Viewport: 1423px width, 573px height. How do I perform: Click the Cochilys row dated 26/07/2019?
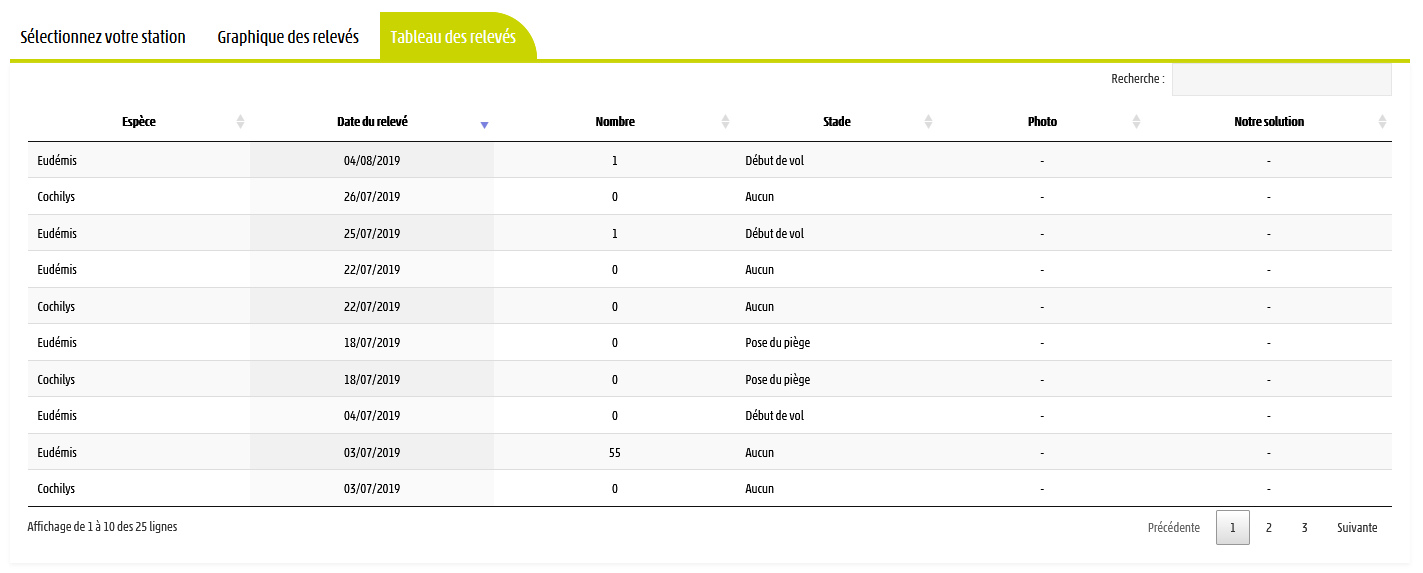[x=710, y=196]
